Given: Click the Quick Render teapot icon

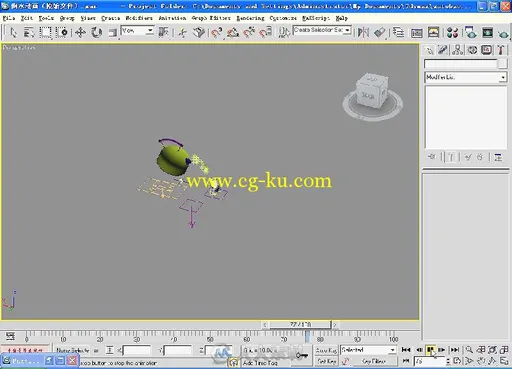Looking at the screenshot, I should pos(504,33).
